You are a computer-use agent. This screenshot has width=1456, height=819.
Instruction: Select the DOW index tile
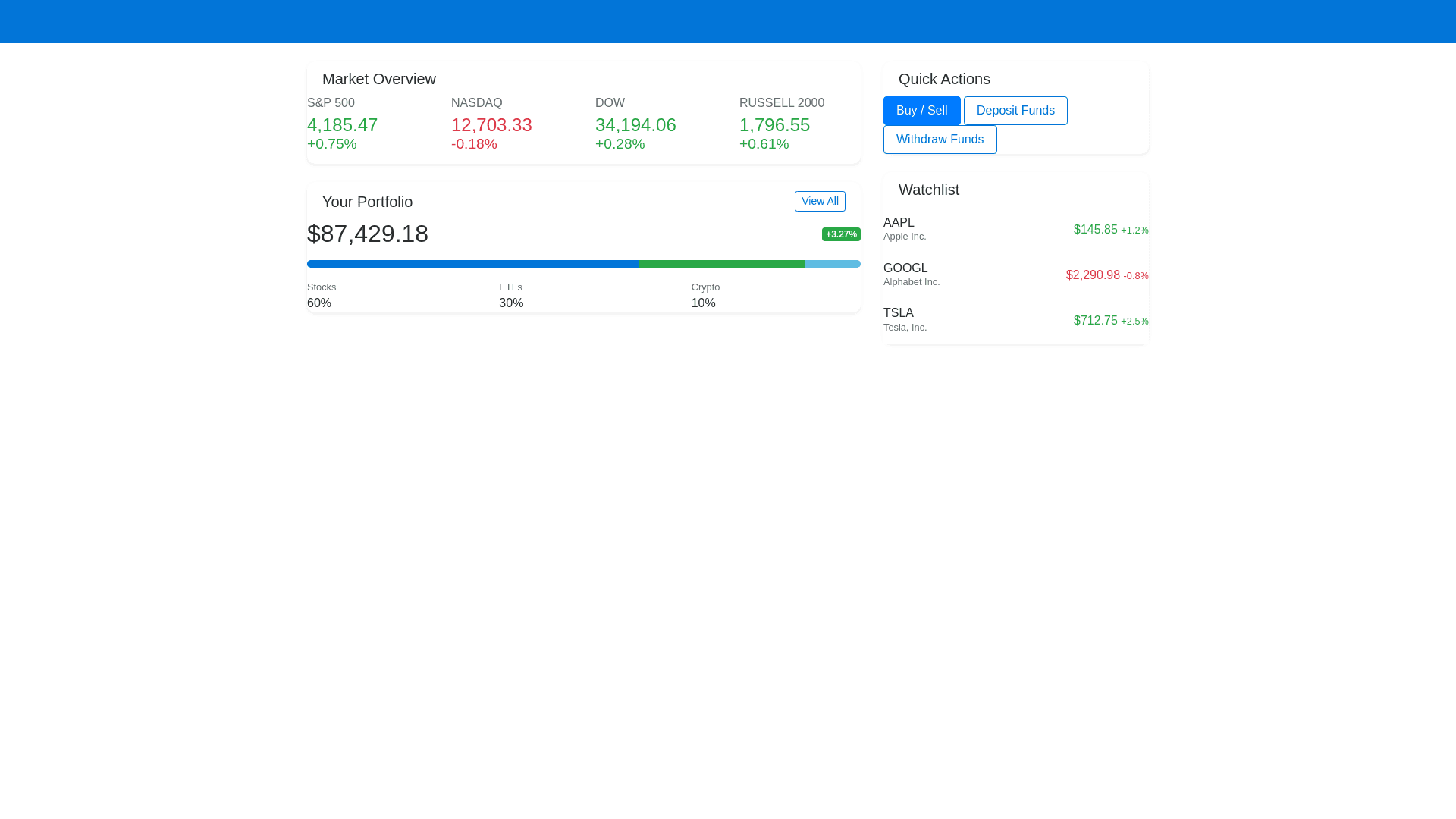(635, 124)
